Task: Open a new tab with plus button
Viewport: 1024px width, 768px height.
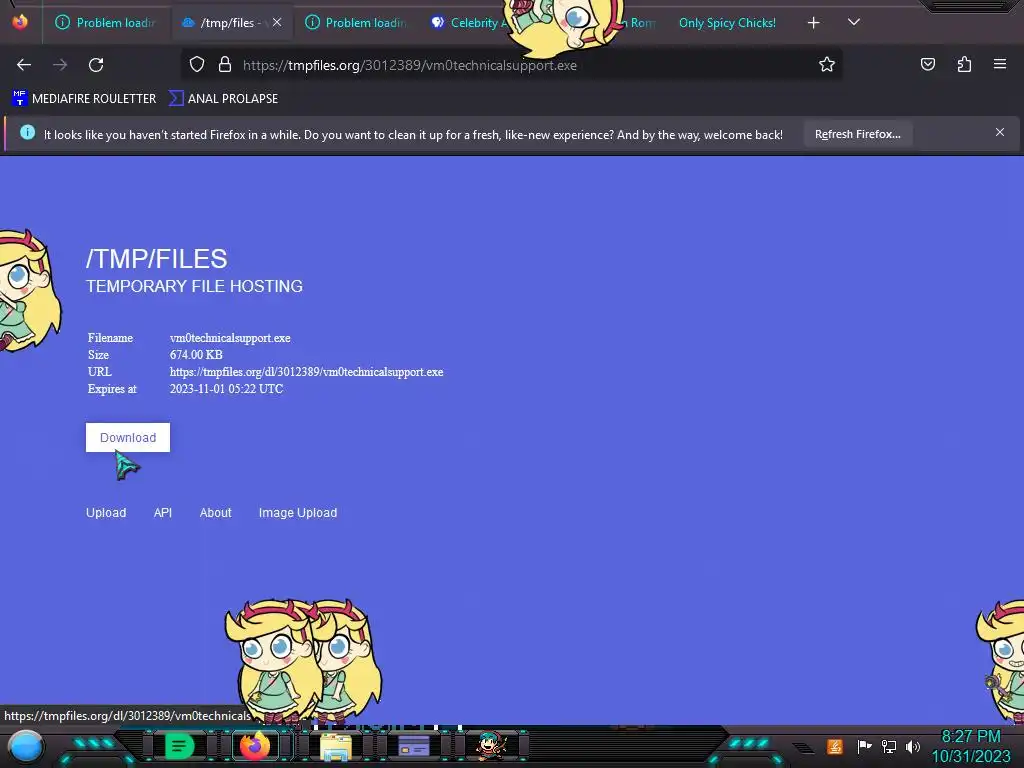Action: coord(813,23)
